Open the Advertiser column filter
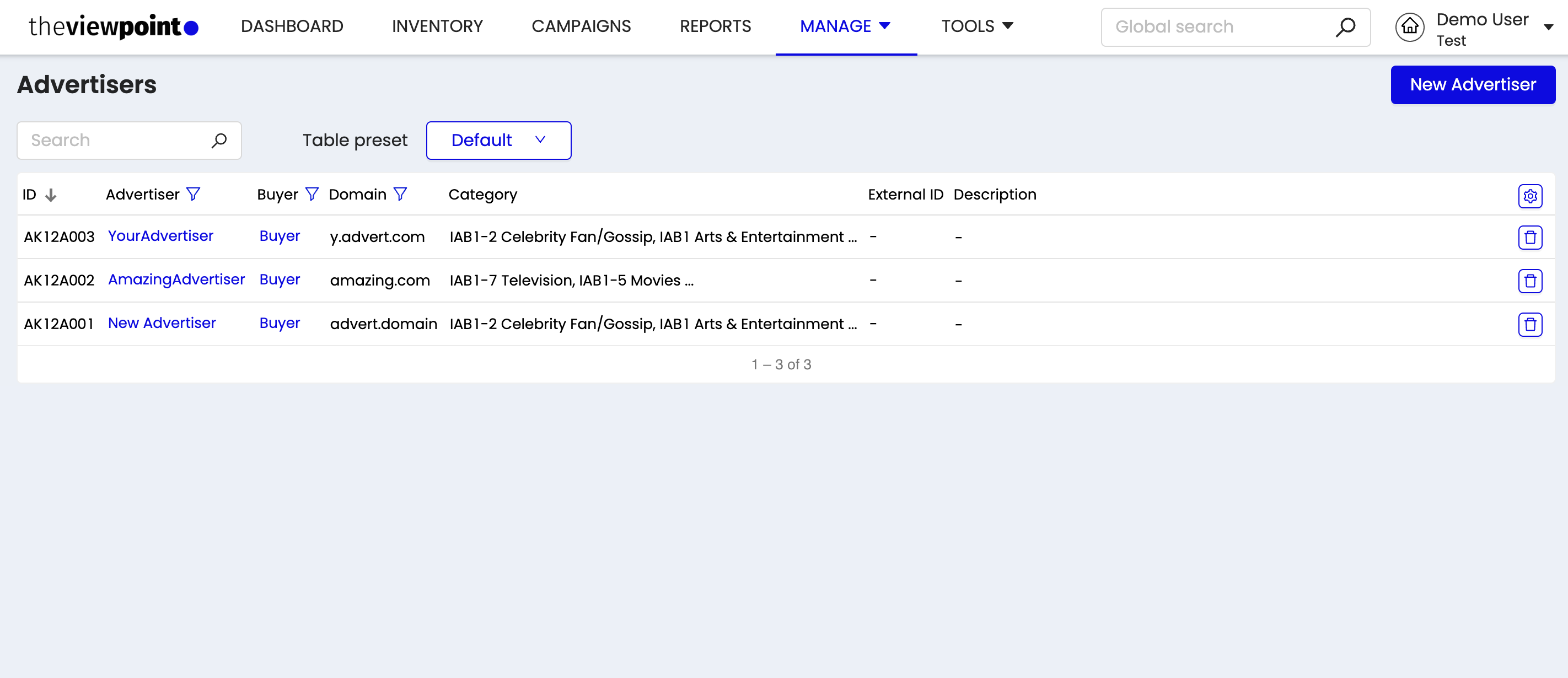This screenshot has height=678, width=1568. click(x=193, y=194)
